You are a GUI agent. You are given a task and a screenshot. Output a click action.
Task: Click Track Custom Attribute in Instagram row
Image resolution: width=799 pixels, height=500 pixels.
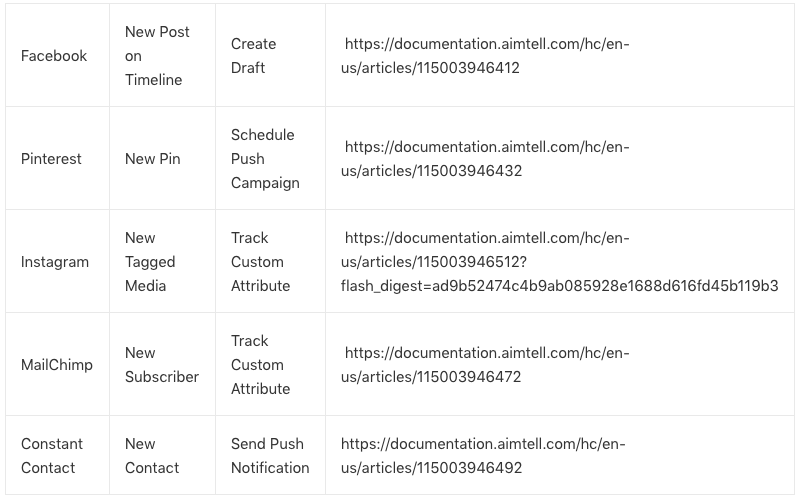click(260, 262)
